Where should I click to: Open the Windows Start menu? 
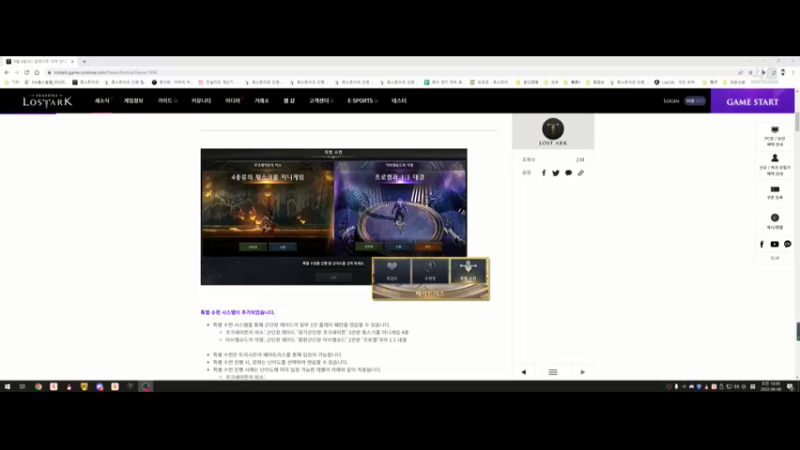click(7, 387)
